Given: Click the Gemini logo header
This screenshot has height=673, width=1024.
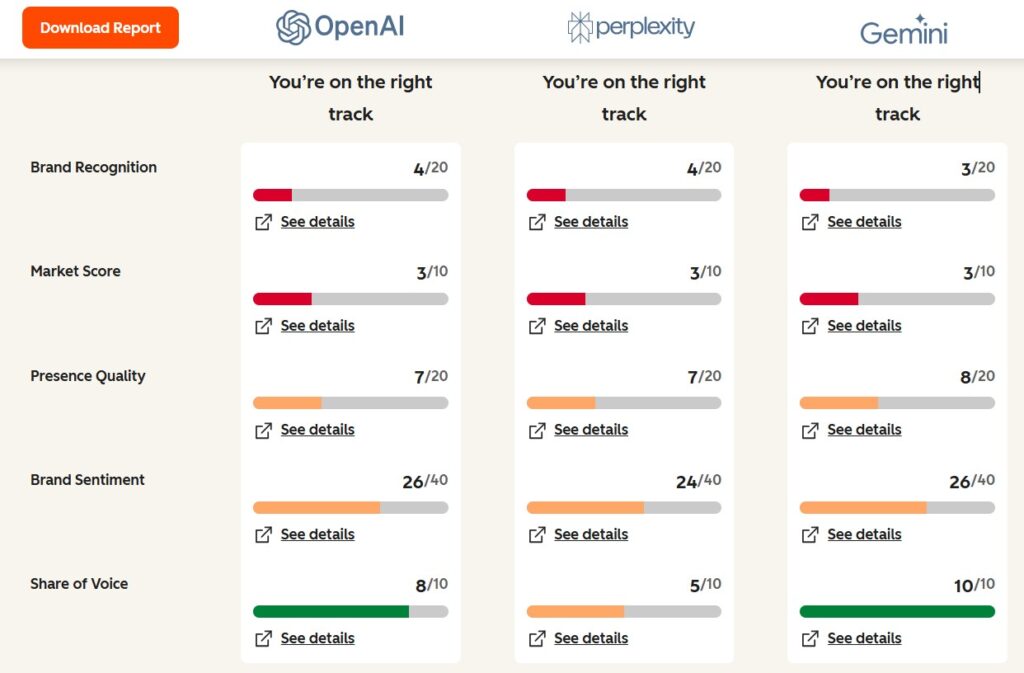Looking at the screenshot, I should [904, 30].
